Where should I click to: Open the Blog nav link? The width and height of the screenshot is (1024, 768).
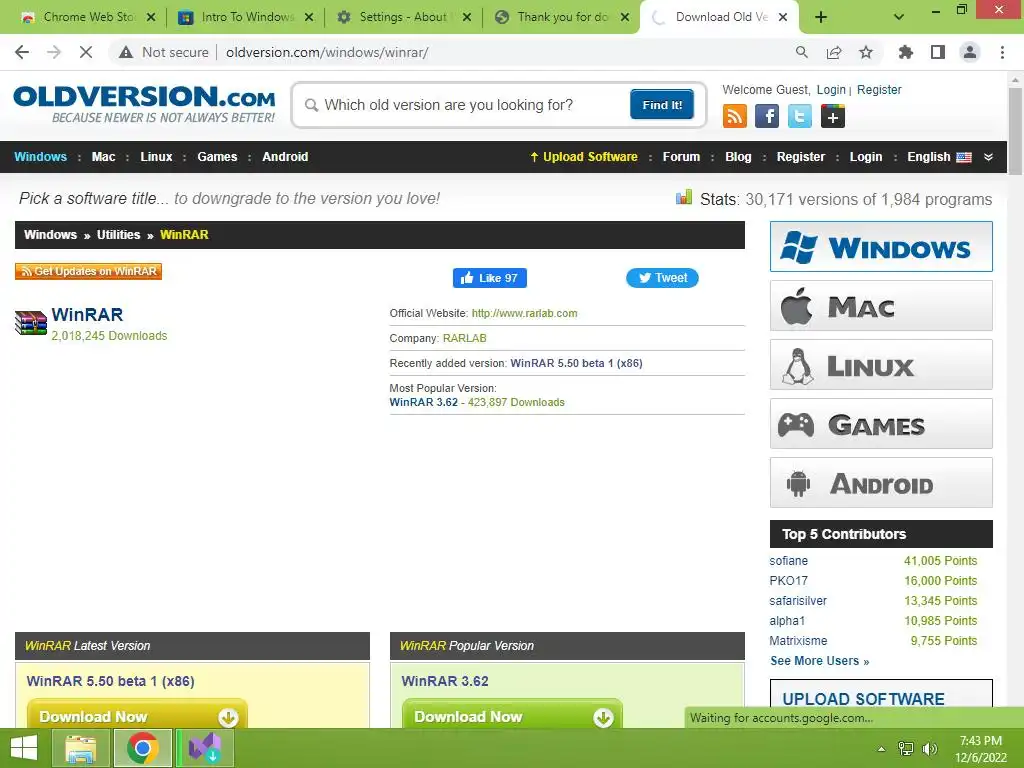click(x=738, y=157)
